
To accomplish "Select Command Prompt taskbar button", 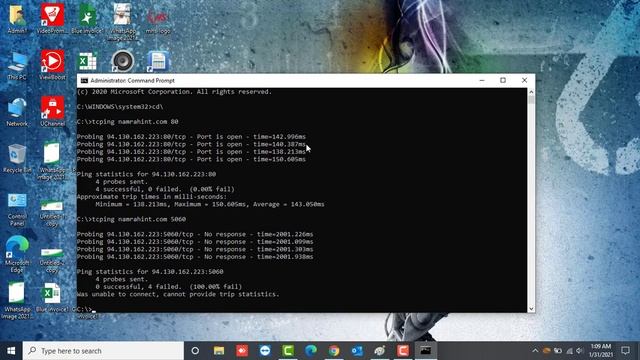I will (x=426, y=351).
